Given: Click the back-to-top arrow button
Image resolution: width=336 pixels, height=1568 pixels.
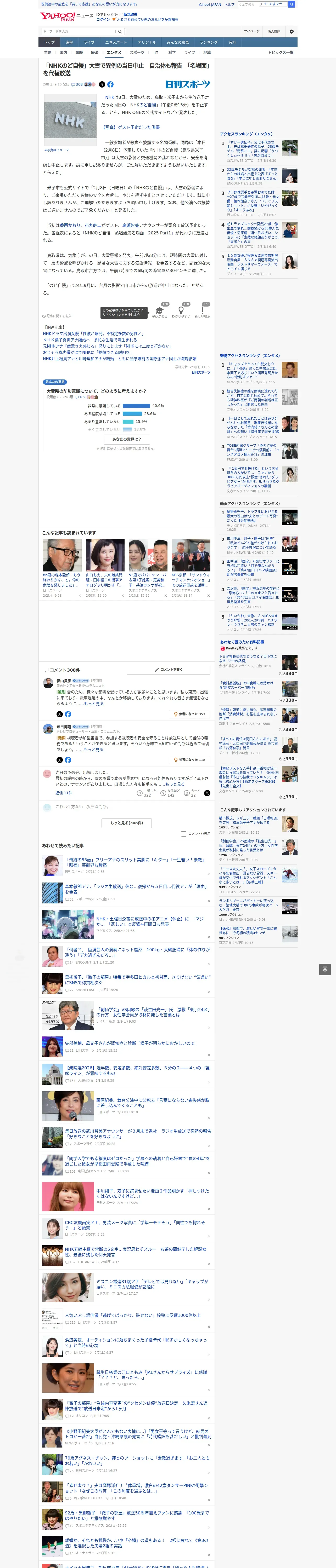Looking at the screenshot, I should pos(324,969).
